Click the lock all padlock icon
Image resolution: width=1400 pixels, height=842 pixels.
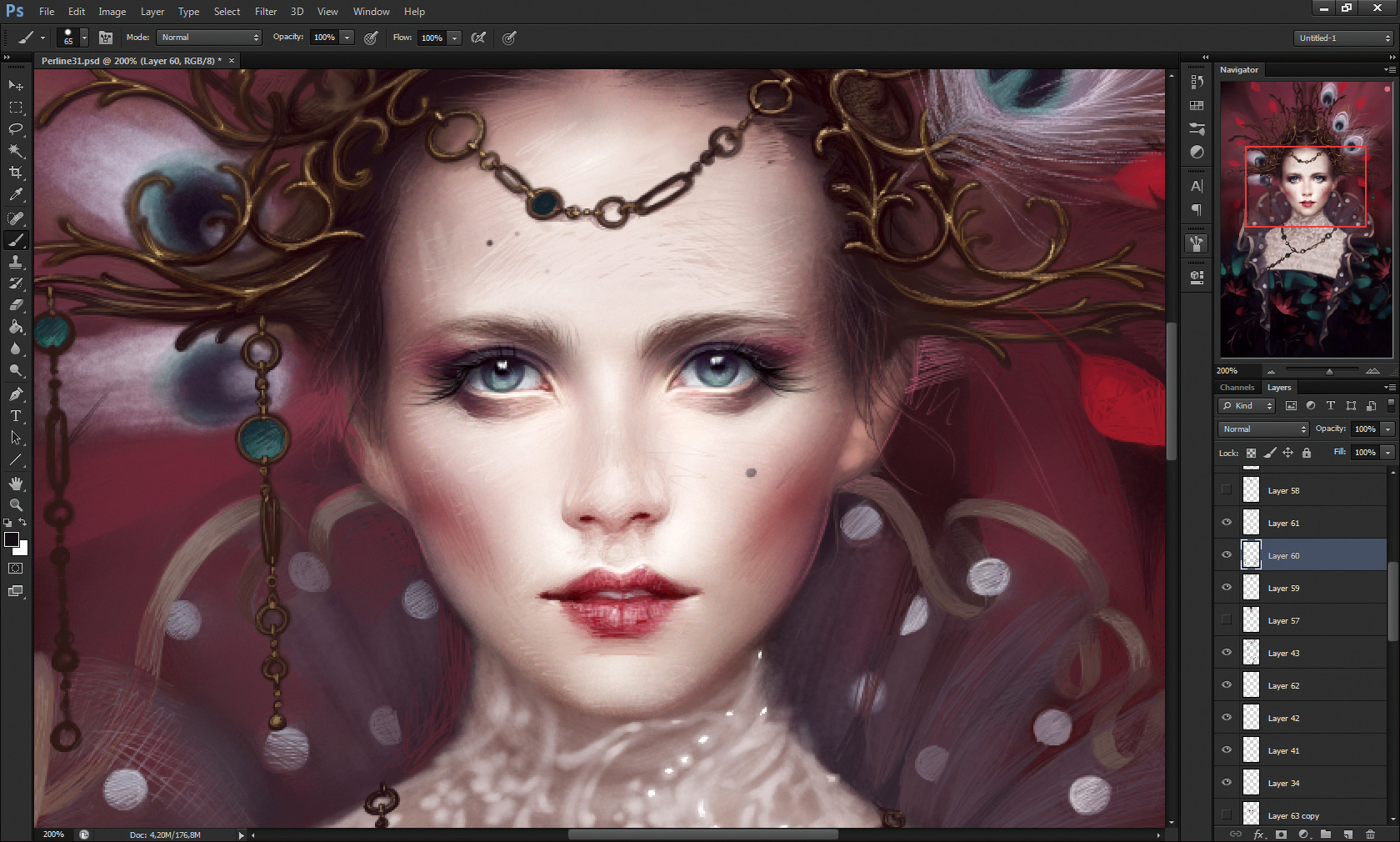pyautogui.click(x=1307, y=453)
